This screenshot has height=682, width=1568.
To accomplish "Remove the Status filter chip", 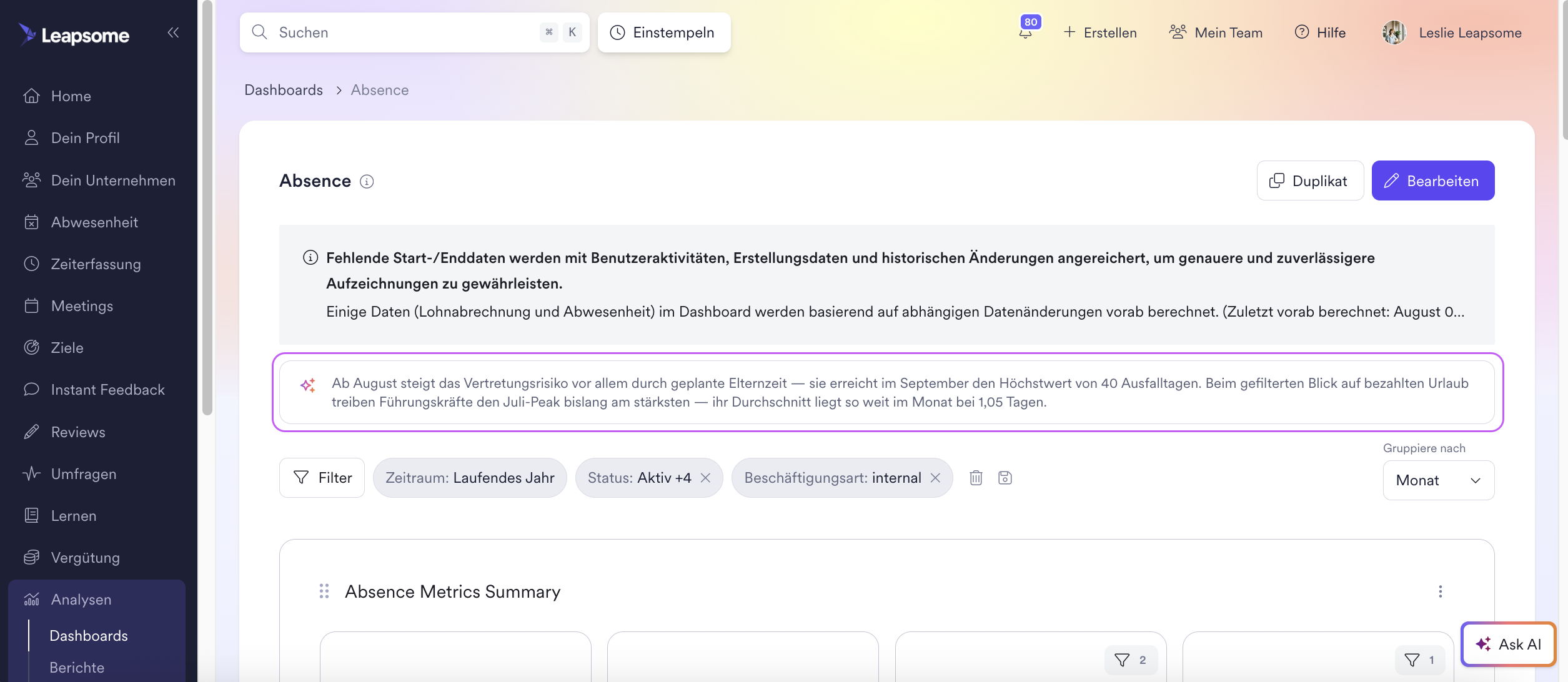I will (x=706, y=478).
